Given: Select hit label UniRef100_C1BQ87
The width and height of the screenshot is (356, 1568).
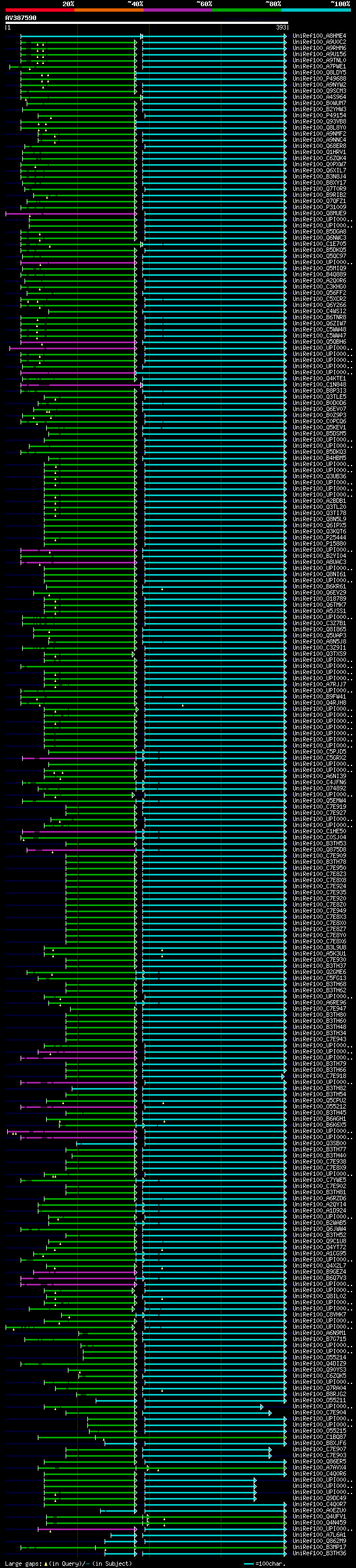Looking at the screenshot, I should [319, 1437].
